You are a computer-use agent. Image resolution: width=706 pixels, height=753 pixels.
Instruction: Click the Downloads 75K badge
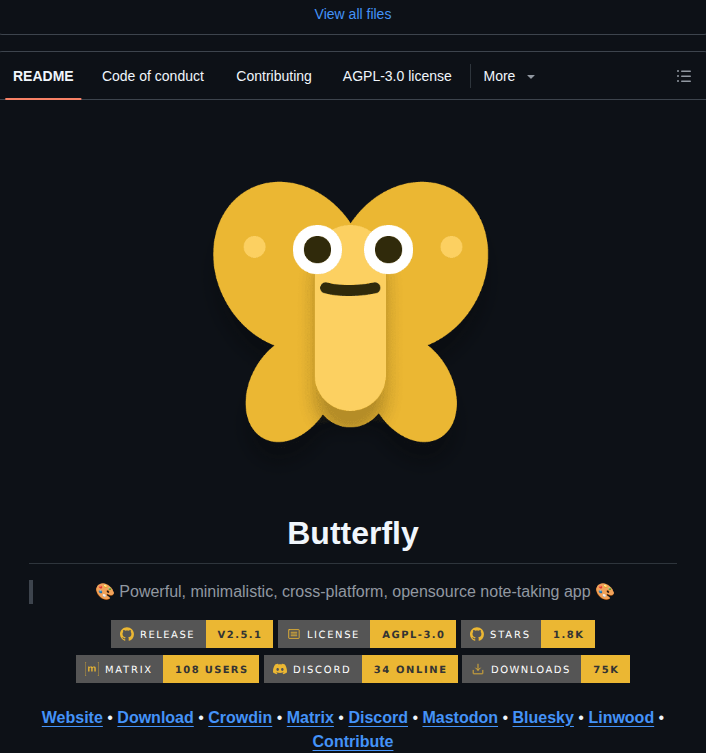pos(546,669)
